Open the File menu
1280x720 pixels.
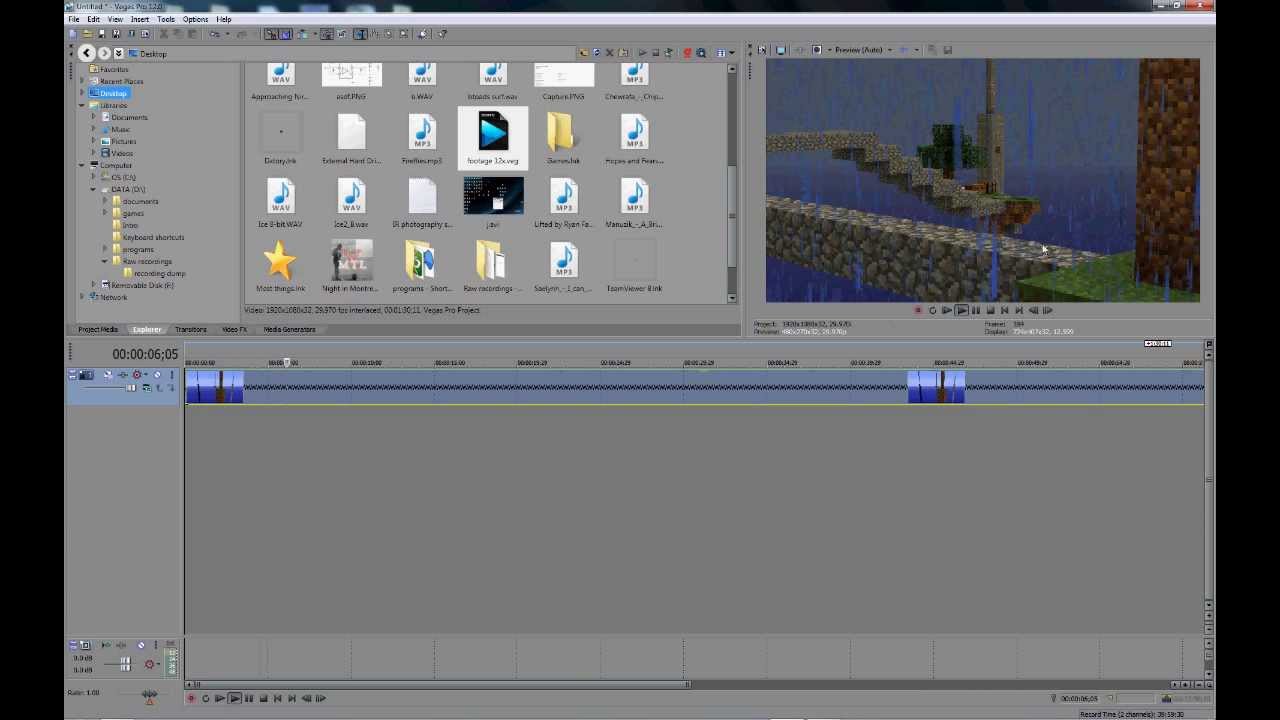[74, 19]
